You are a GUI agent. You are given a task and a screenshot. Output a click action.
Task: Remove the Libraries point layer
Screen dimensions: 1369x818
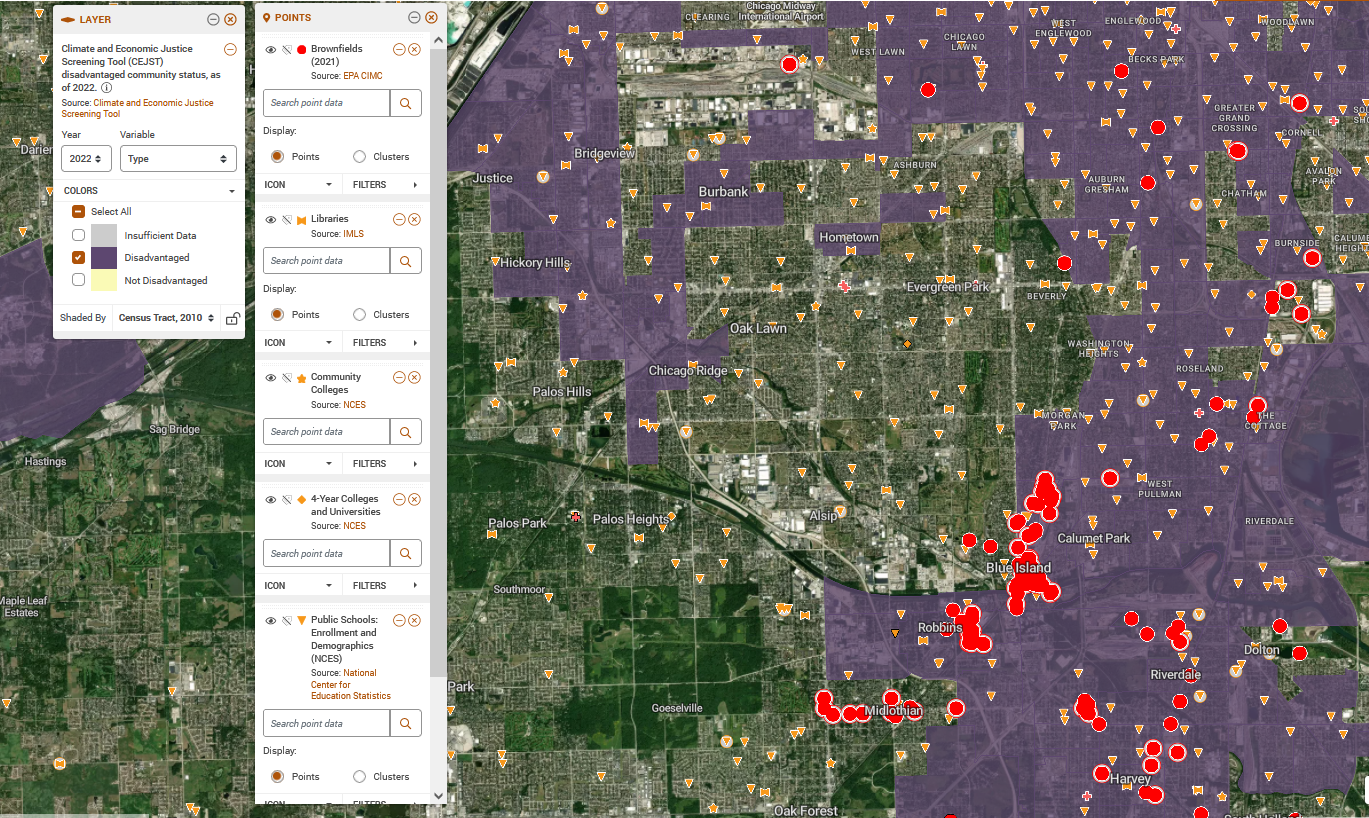pos(414,219)
